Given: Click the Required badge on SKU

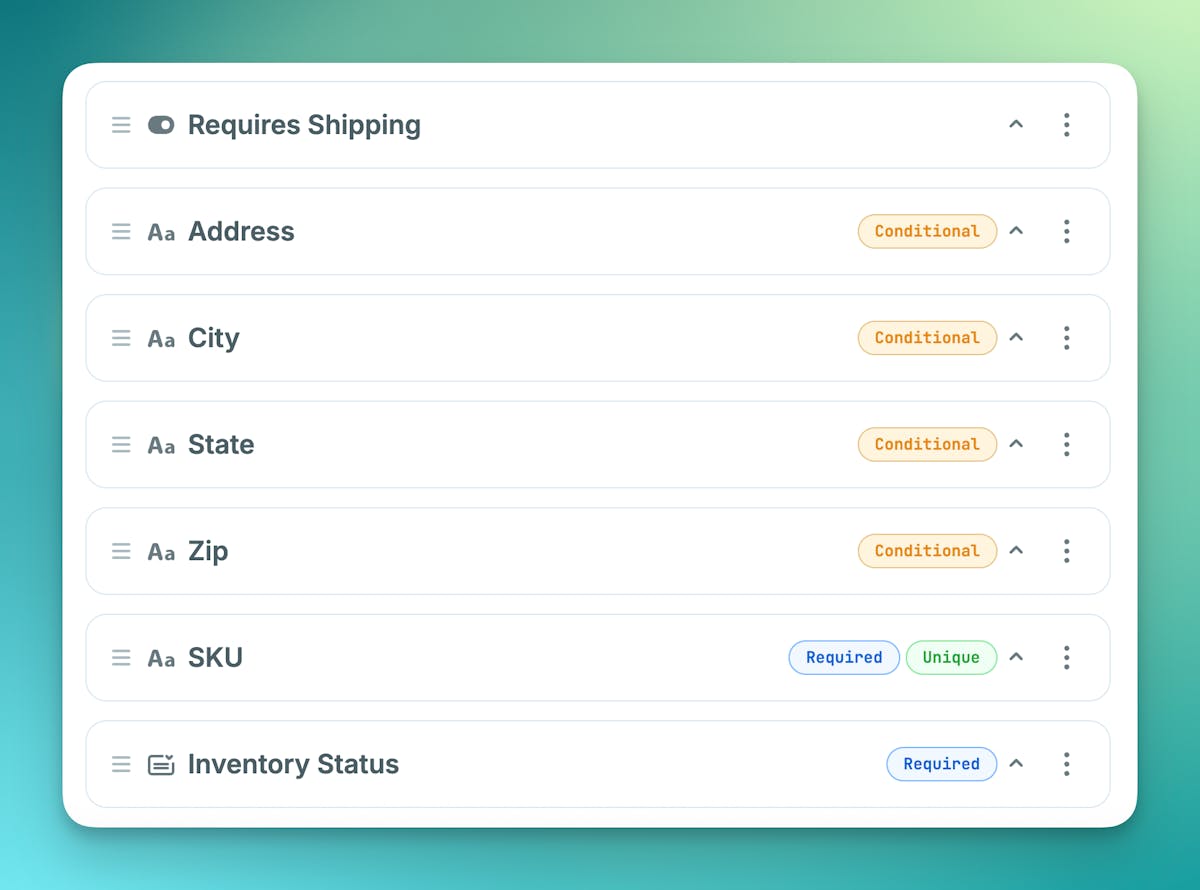Looking at the screenshot, I should click(x=844, y=657).
